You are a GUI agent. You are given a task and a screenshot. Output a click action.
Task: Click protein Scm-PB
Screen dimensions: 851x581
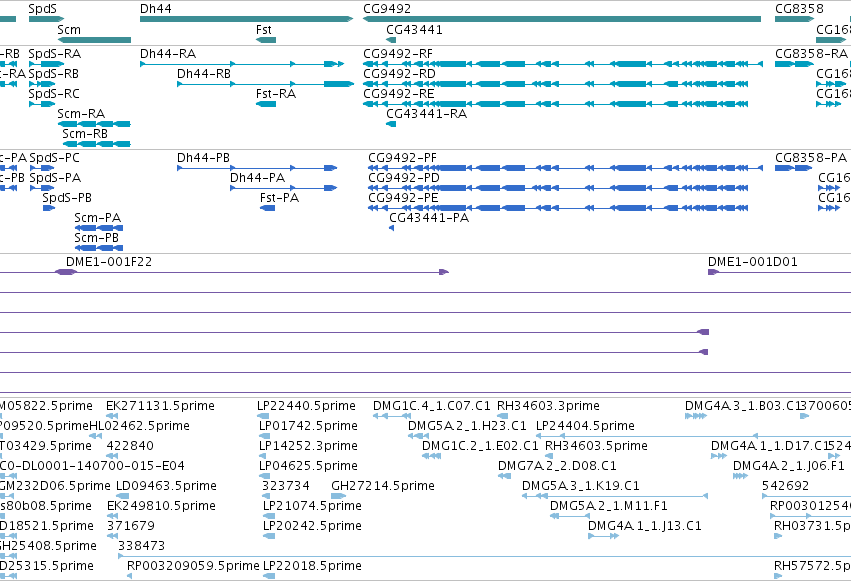[x=99, y=248]
